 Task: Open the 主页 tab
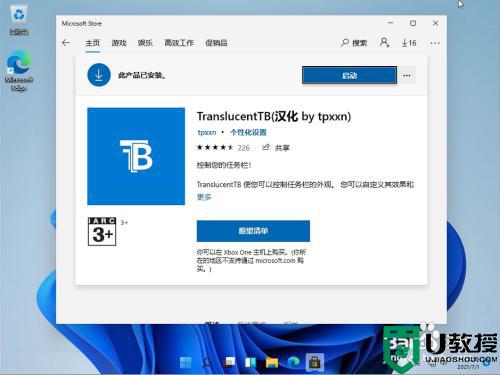pos(92,43)
